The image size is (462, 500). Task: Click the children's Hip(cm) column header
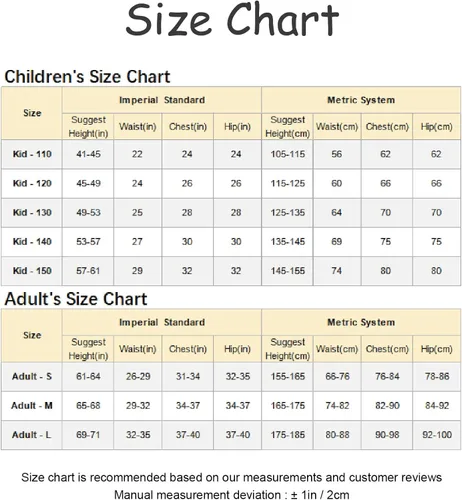tap(436, 127)
